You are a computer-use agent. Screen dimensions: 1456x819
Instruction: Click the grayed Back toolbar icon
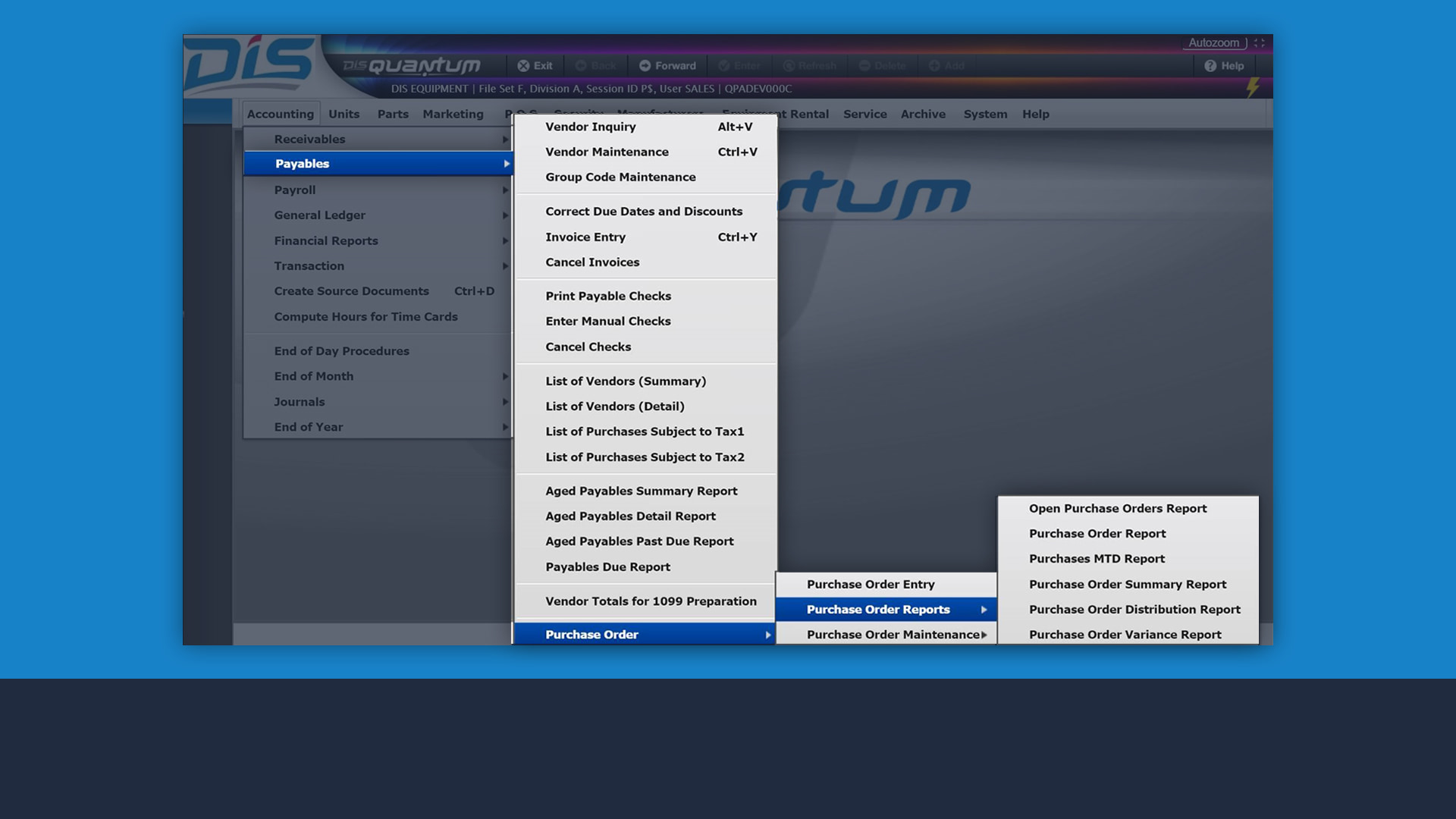[581, 66]
